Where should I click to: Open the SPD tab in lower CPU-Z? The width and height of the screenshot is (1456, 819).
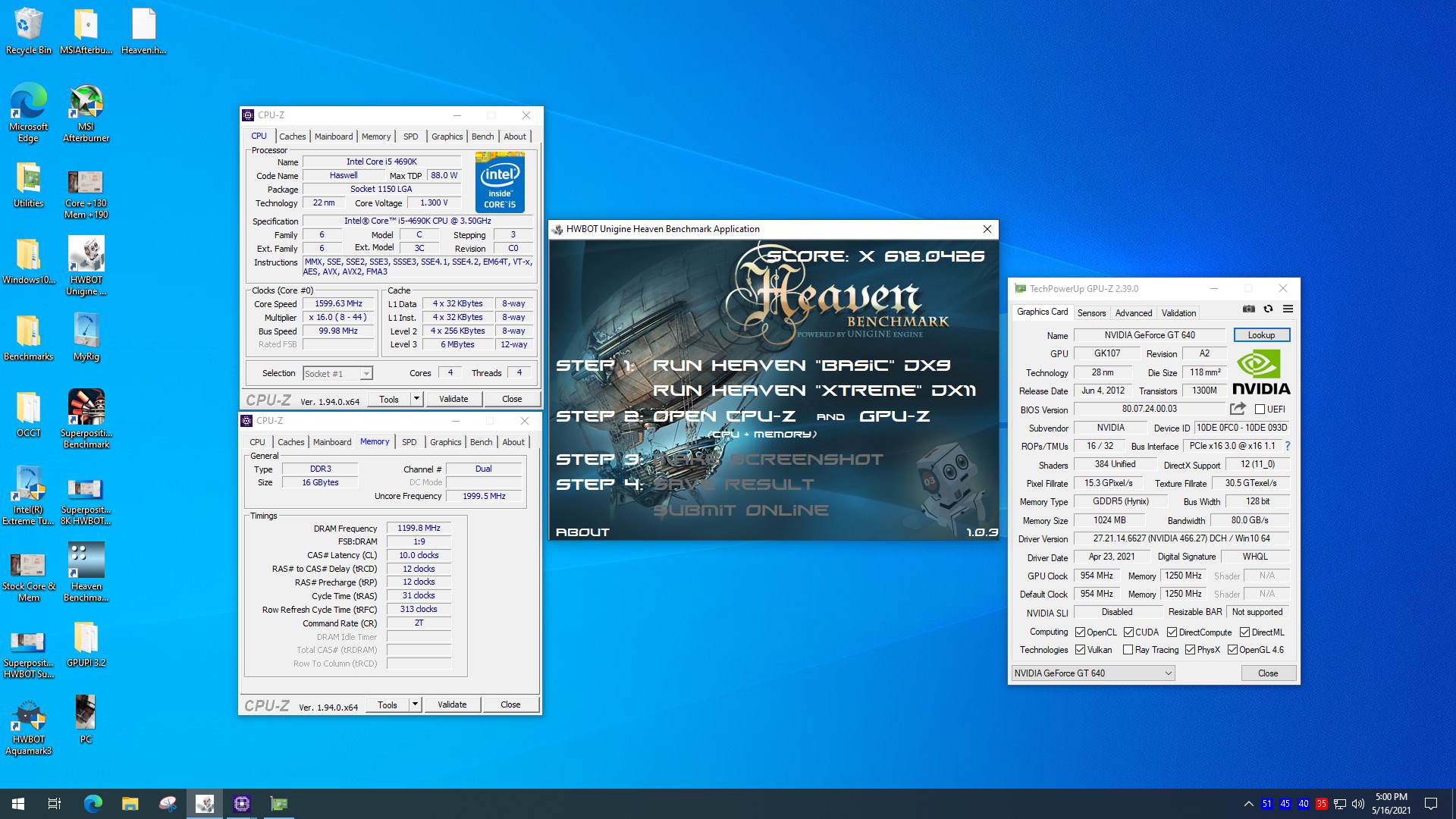tap(409, 442)
